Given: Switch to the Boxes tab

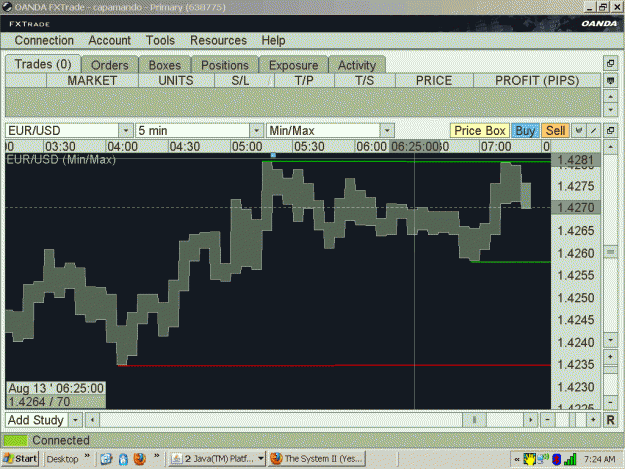Looking at the screenshot, I should coord(165,65).
